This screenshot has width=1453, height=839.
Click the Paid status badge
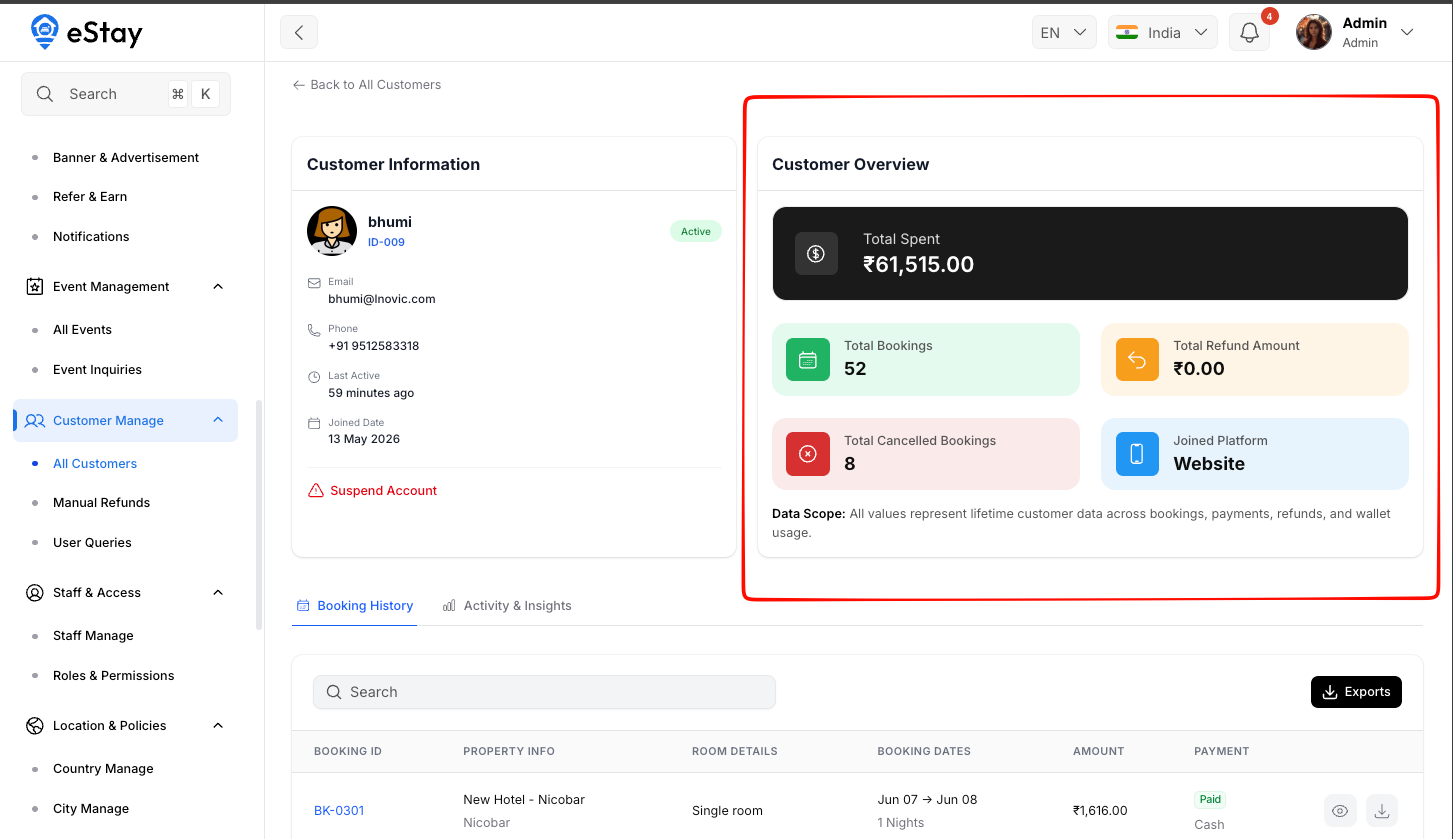click(x=1210, y=800)
